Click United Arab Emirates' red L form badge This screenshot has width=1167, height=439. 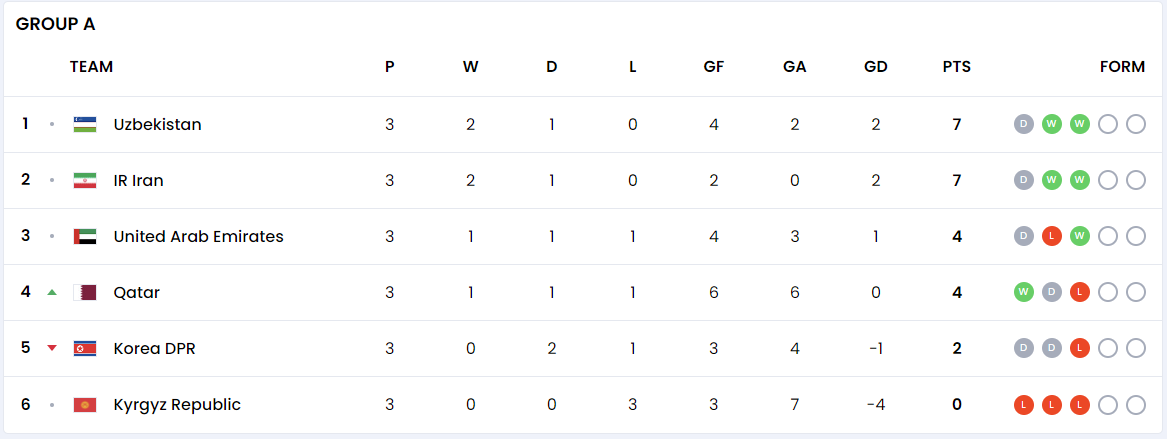click(1052, 236)
